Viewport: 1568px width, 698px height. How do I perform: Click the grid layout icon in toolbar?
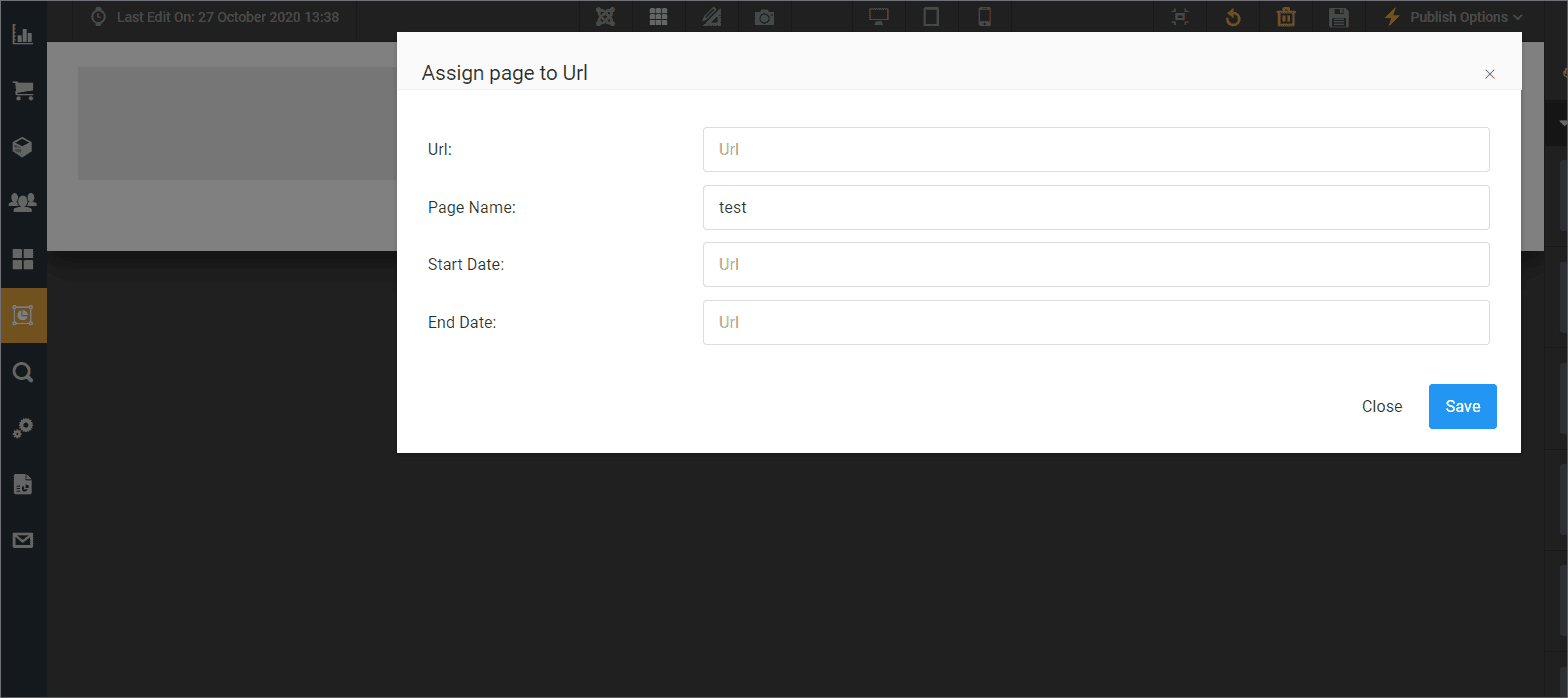tap(658, 17)
